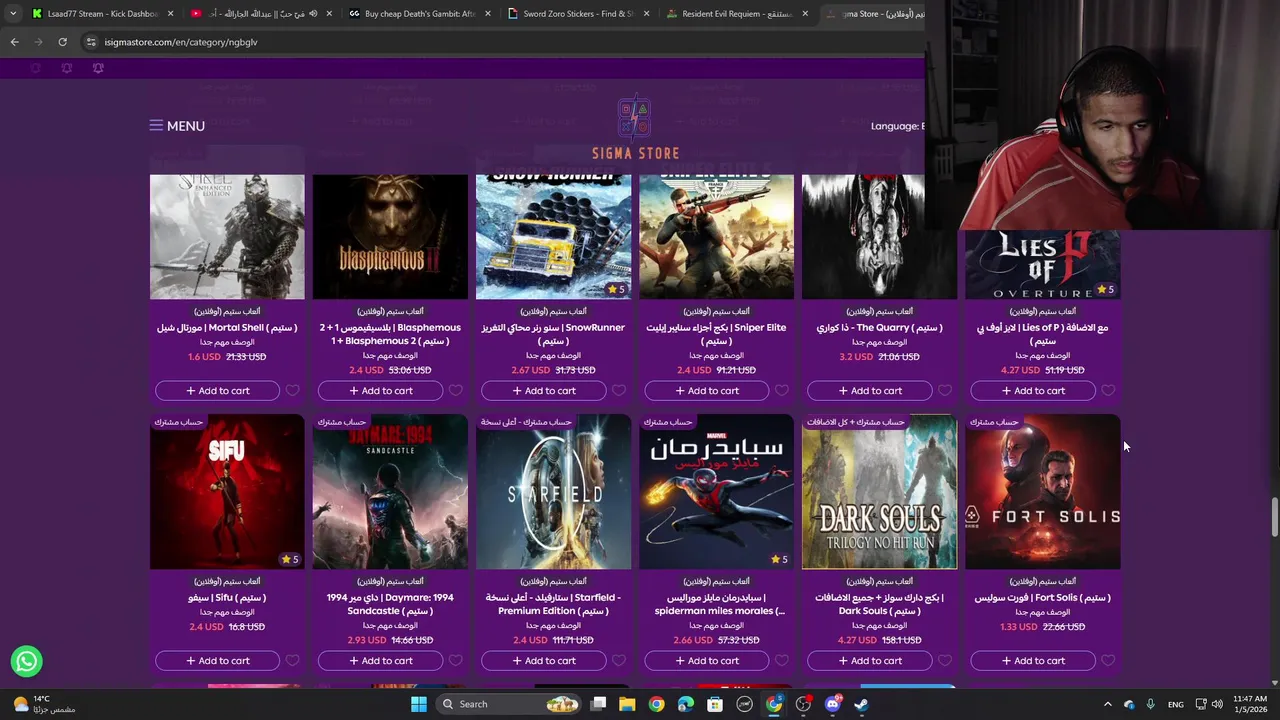Reload the page with refresh icon
The image size is (1280, 720).
click(x=62, y=42)
